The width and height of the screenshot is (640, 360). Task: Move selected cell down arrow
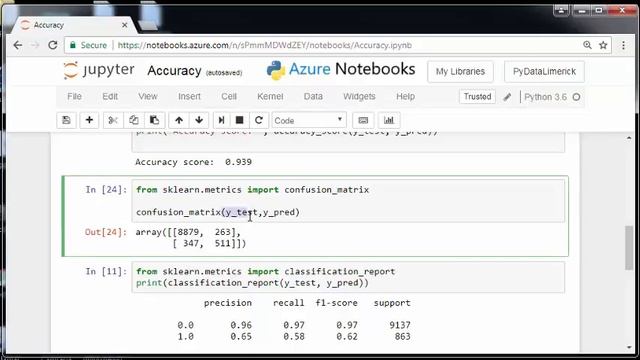pos(199,120)
